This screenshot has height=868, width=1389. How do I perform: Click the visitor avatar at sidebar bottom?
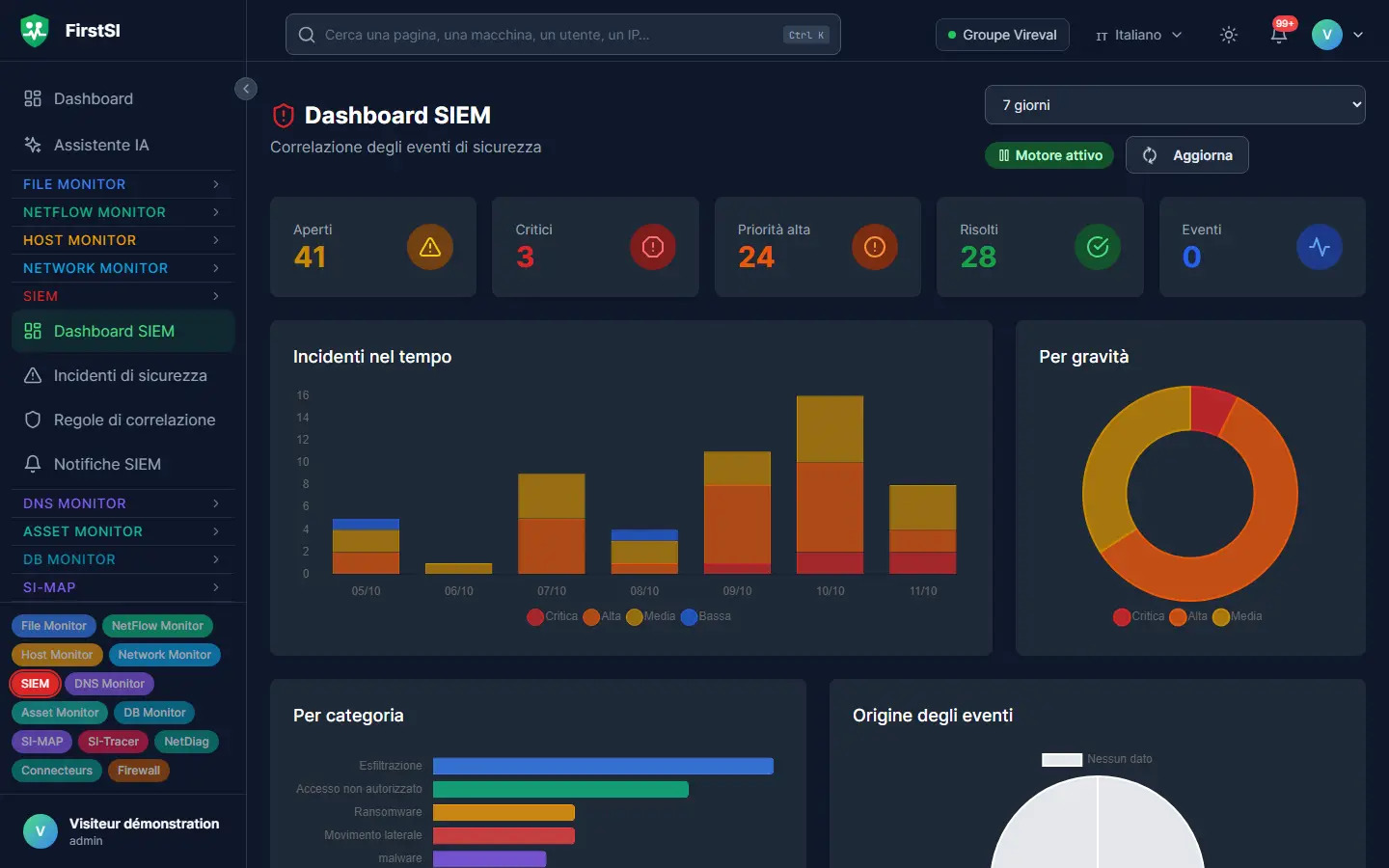[41, 831]
